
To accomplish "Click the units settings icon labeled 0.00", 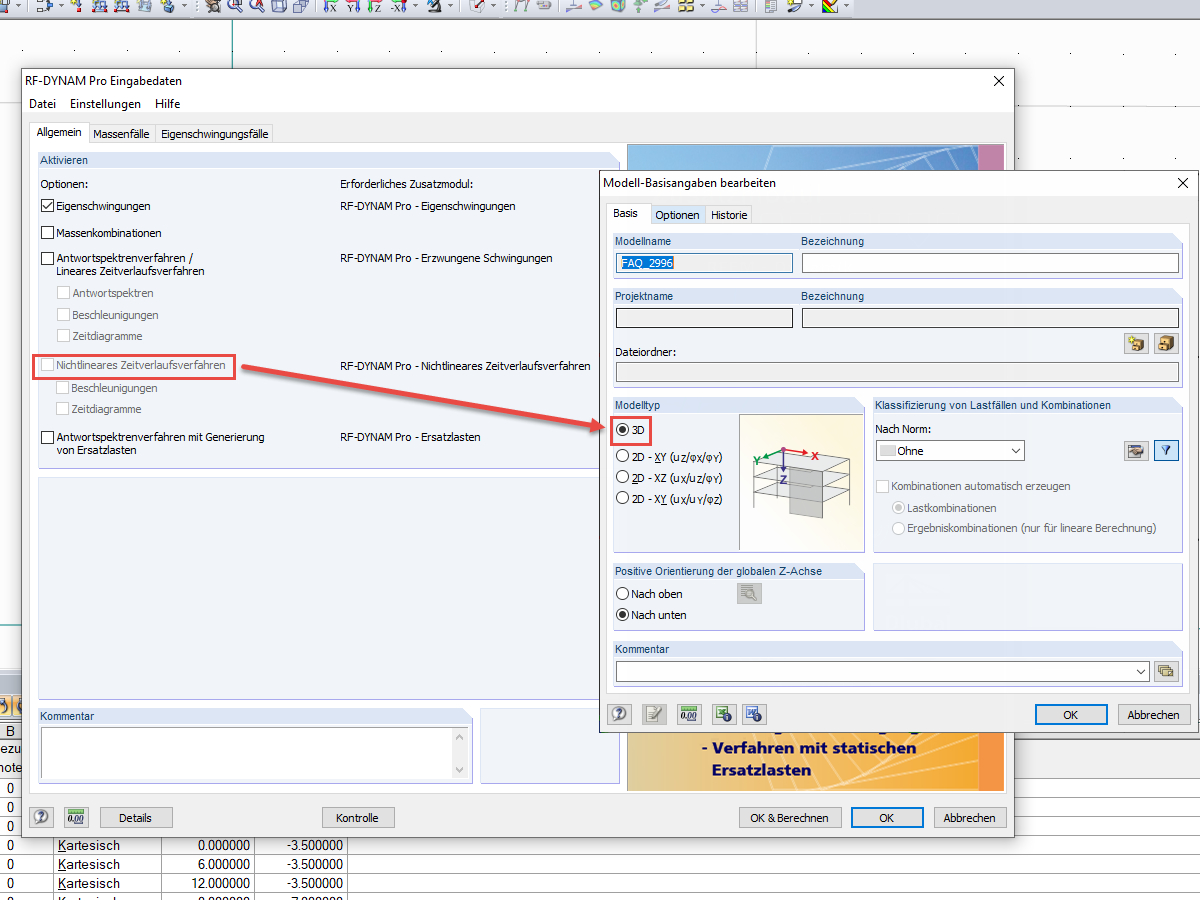I will [689, 714].
